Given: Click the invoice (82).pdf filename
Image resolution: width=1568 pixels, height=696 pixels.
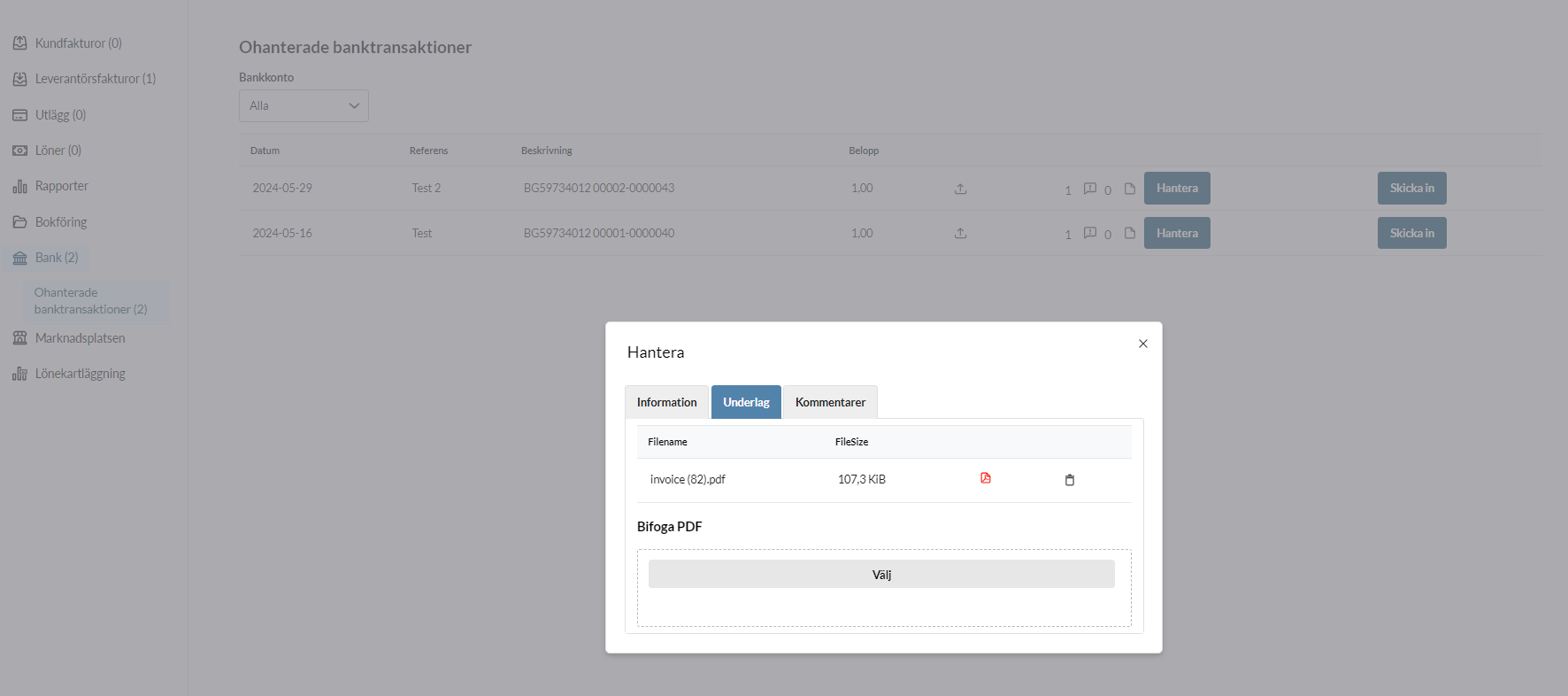Looking at the screenshot, I should 688,479.
